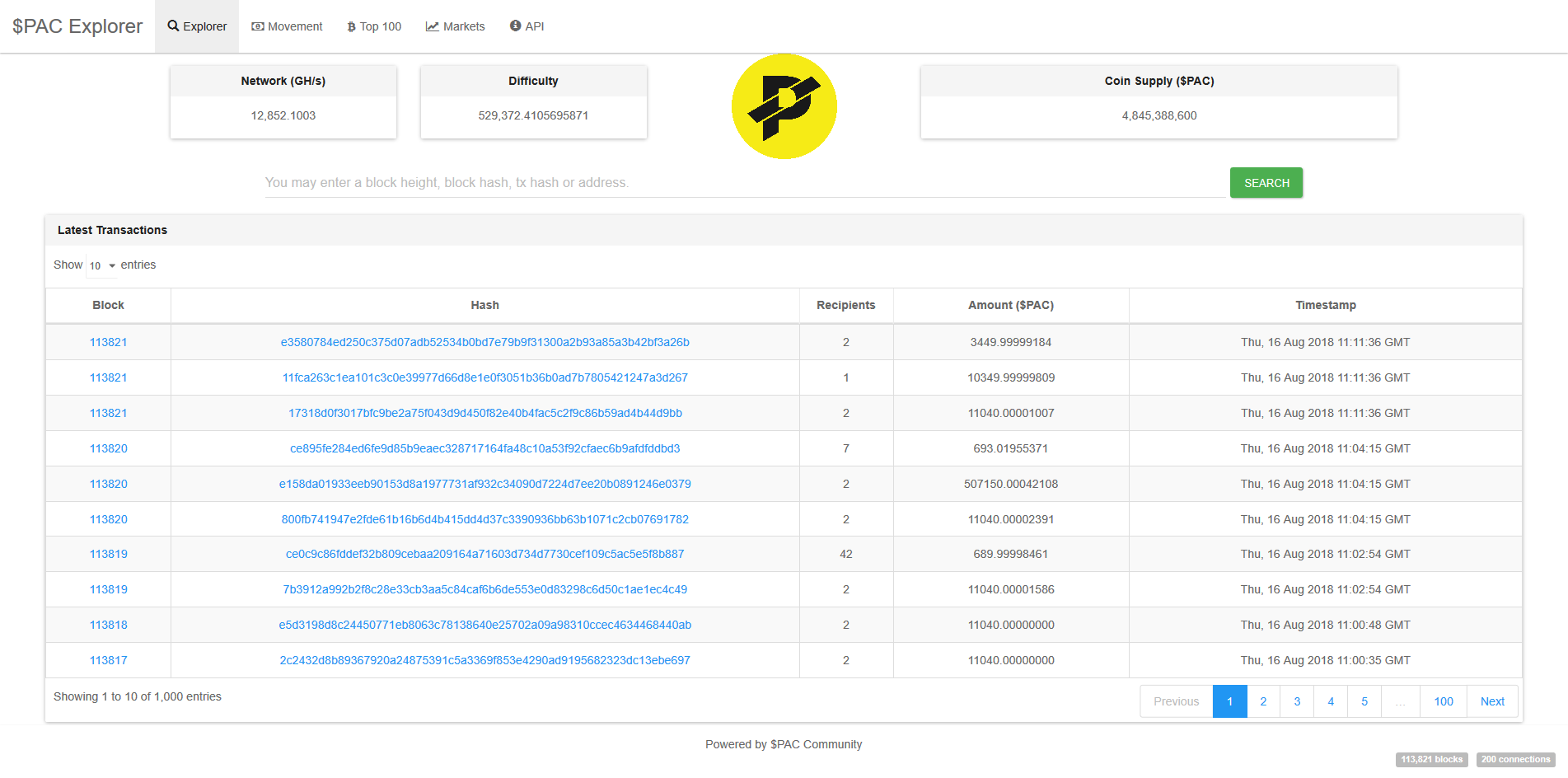Open transaction hash ce0c9c86fddef…
Screen dimensions: 1568x778
tap(484, 554)
